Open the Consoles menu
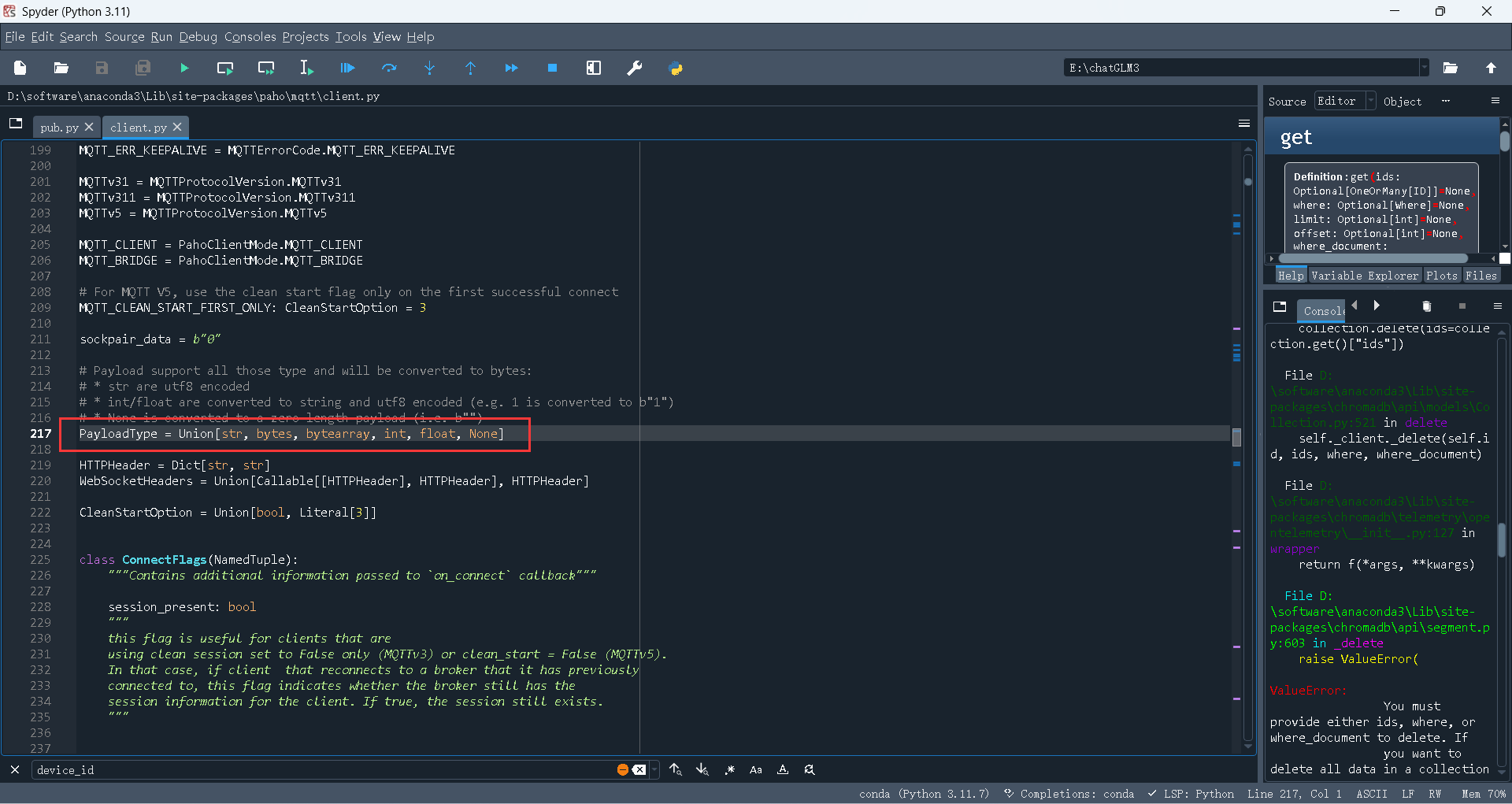Viewport: 1512px width, 804px height. pyautogui.click(x=250, y=37)
